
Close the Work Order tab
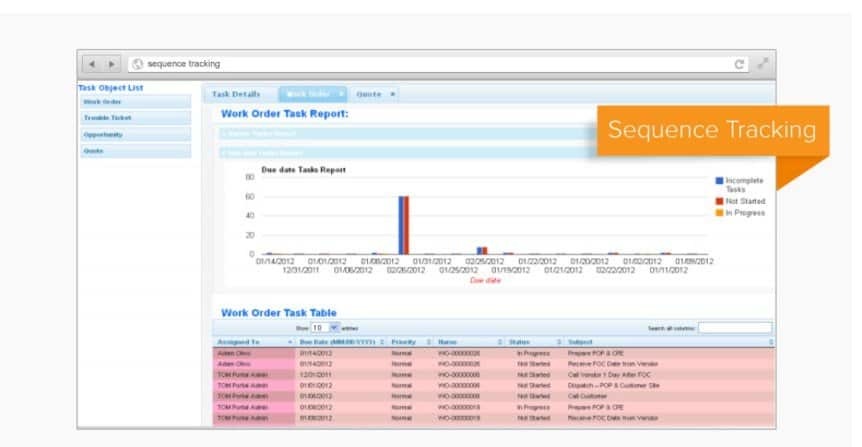[x=340, y=94]
